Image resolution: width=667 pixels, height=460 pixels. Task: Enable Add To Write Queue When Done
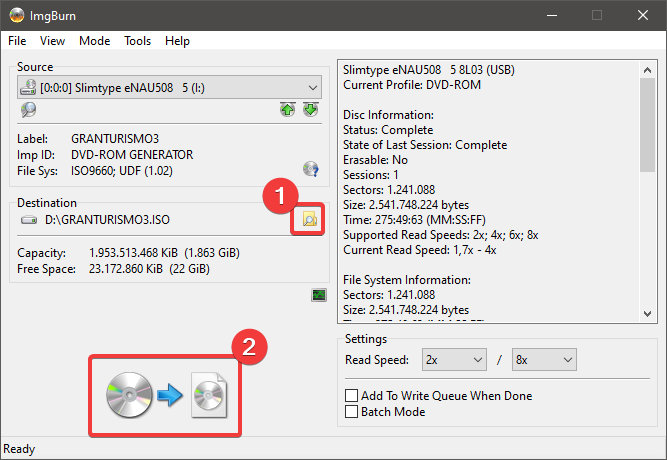pos(351,396)
